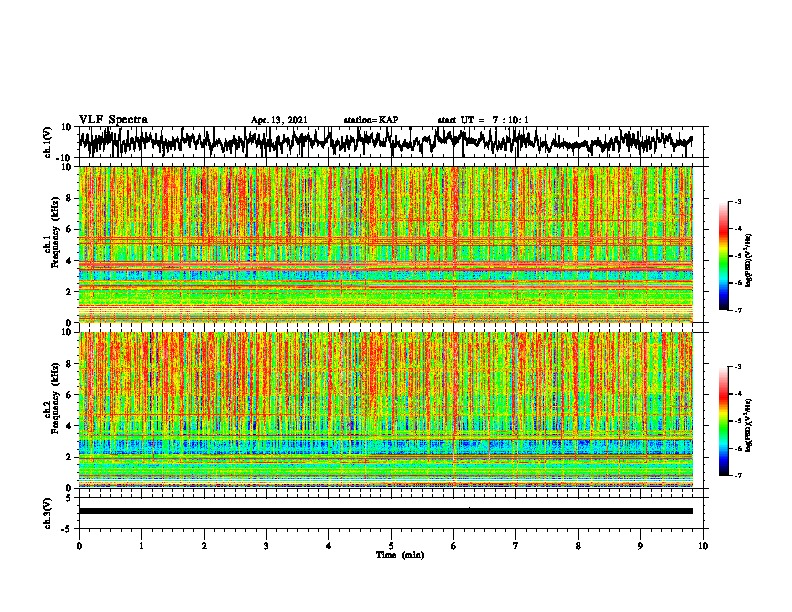Click time axis tick "2" below ch.3

click(x=204, y=546)
